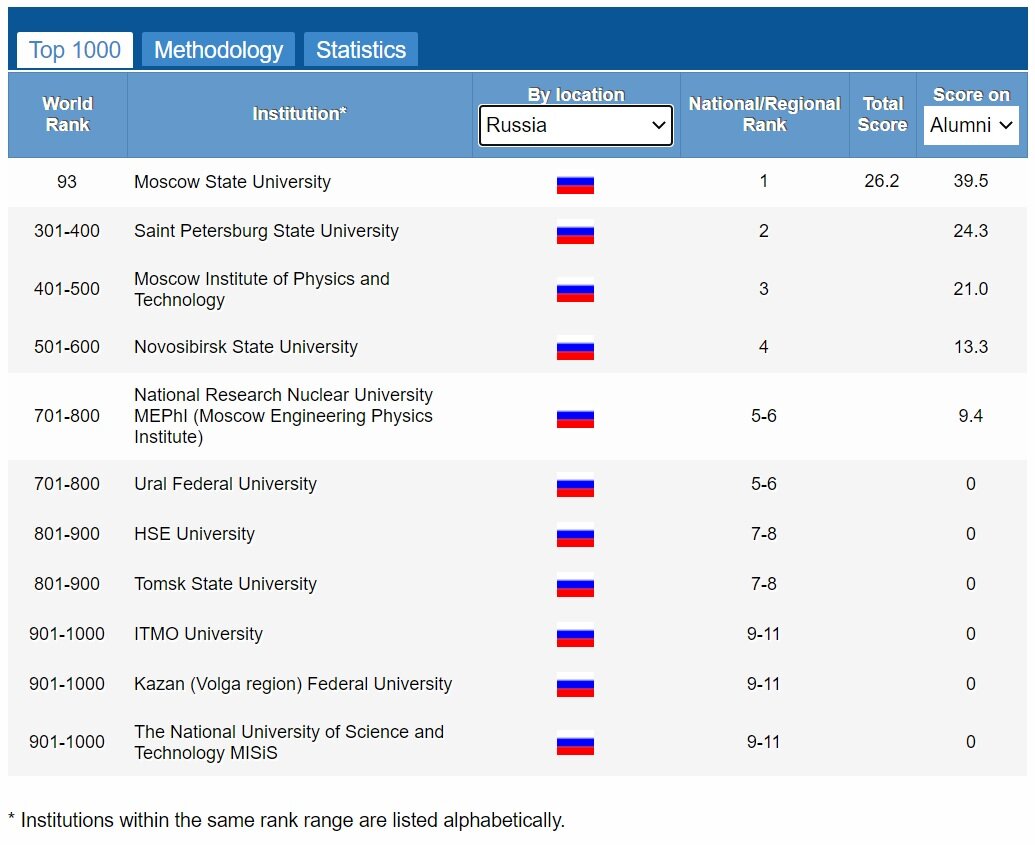The image size is (1035, 845).
Task: Open the Score on Alumni dropdown
Action: pyautogui.click(x=971, y=125)
